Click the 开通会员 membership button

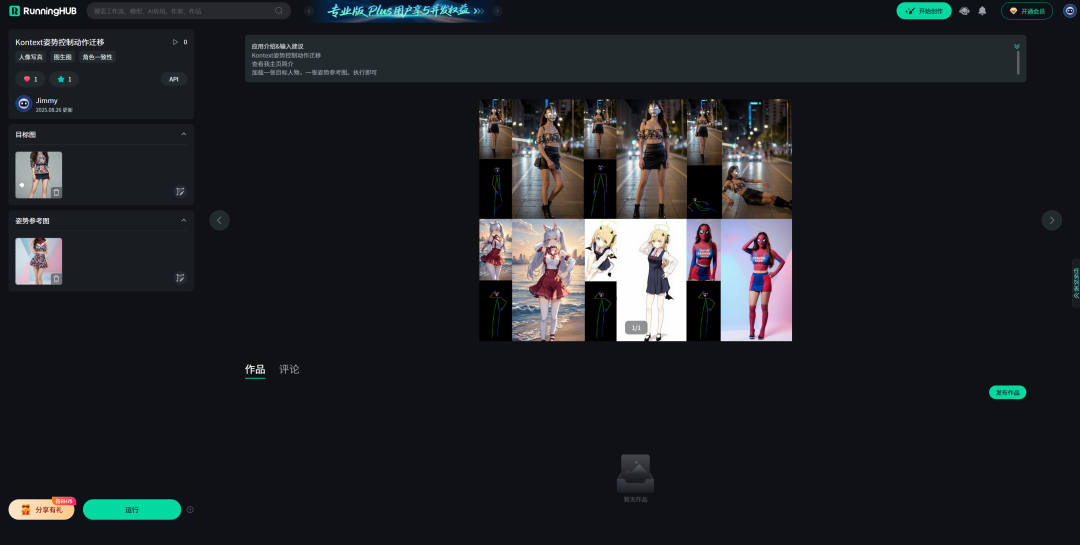(1026, 11)
